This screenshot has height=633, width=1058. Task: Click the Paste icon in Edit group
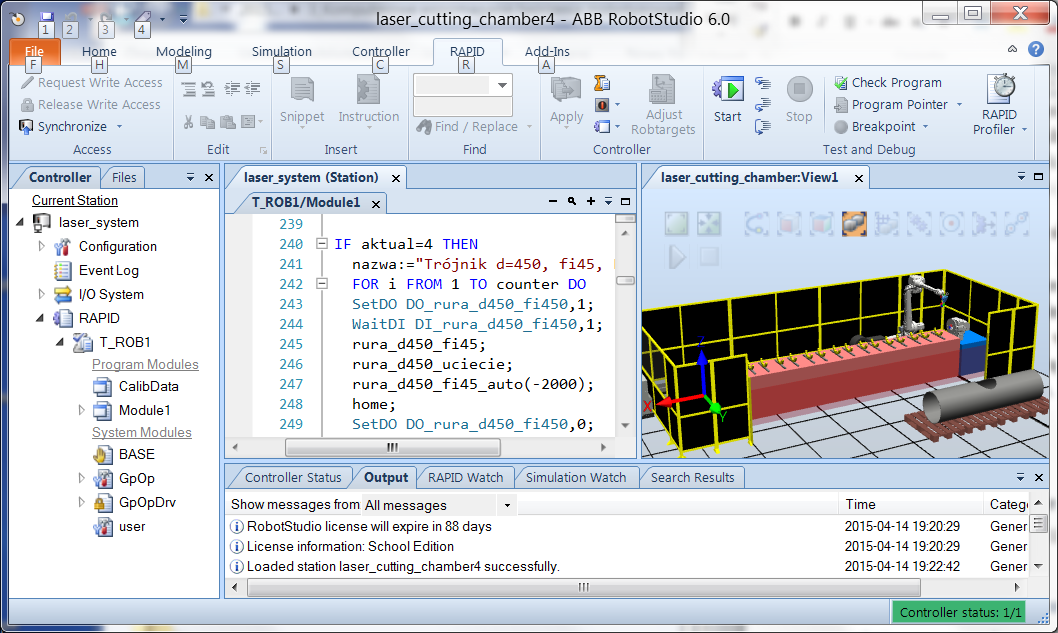pos(228,121)
